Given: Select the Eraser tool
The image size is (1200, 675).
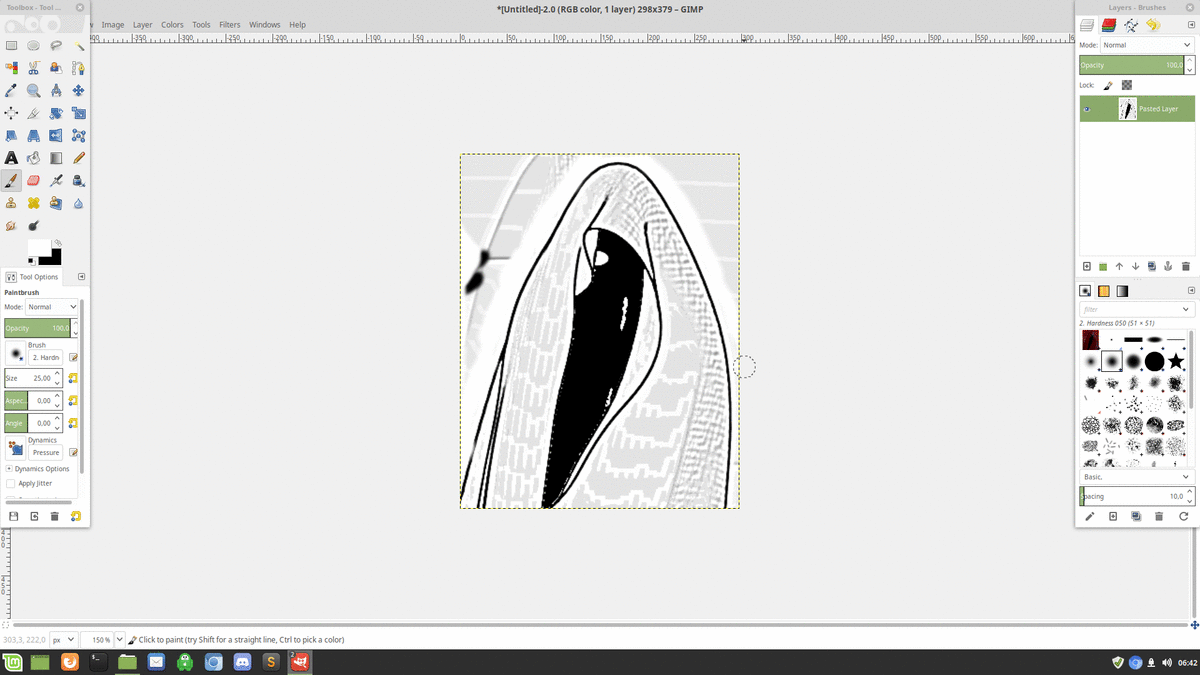Looking at the screenshot, I should point(34,181).
